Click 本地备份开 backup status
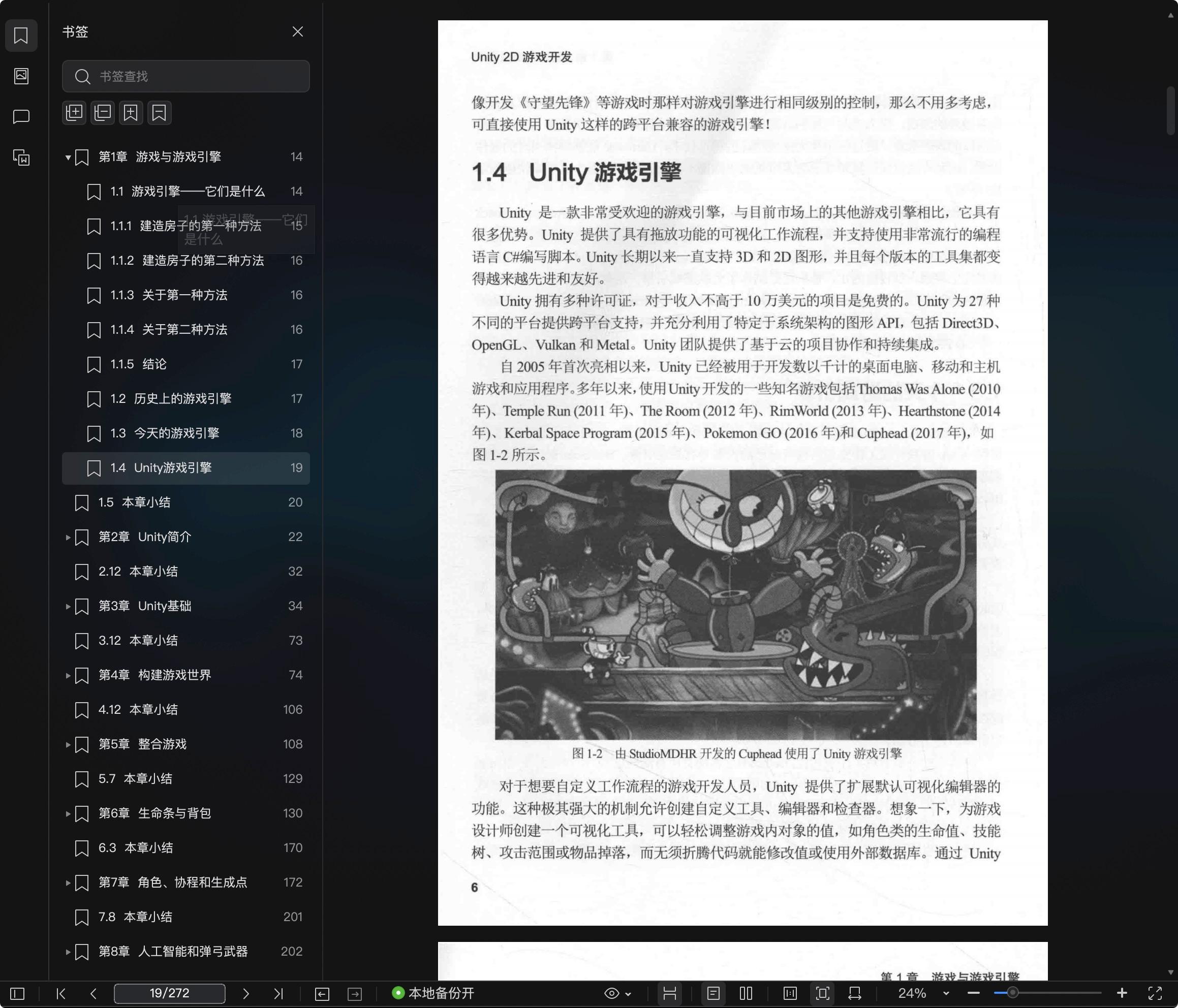1178x1008 pixels. tap(433, 993)
